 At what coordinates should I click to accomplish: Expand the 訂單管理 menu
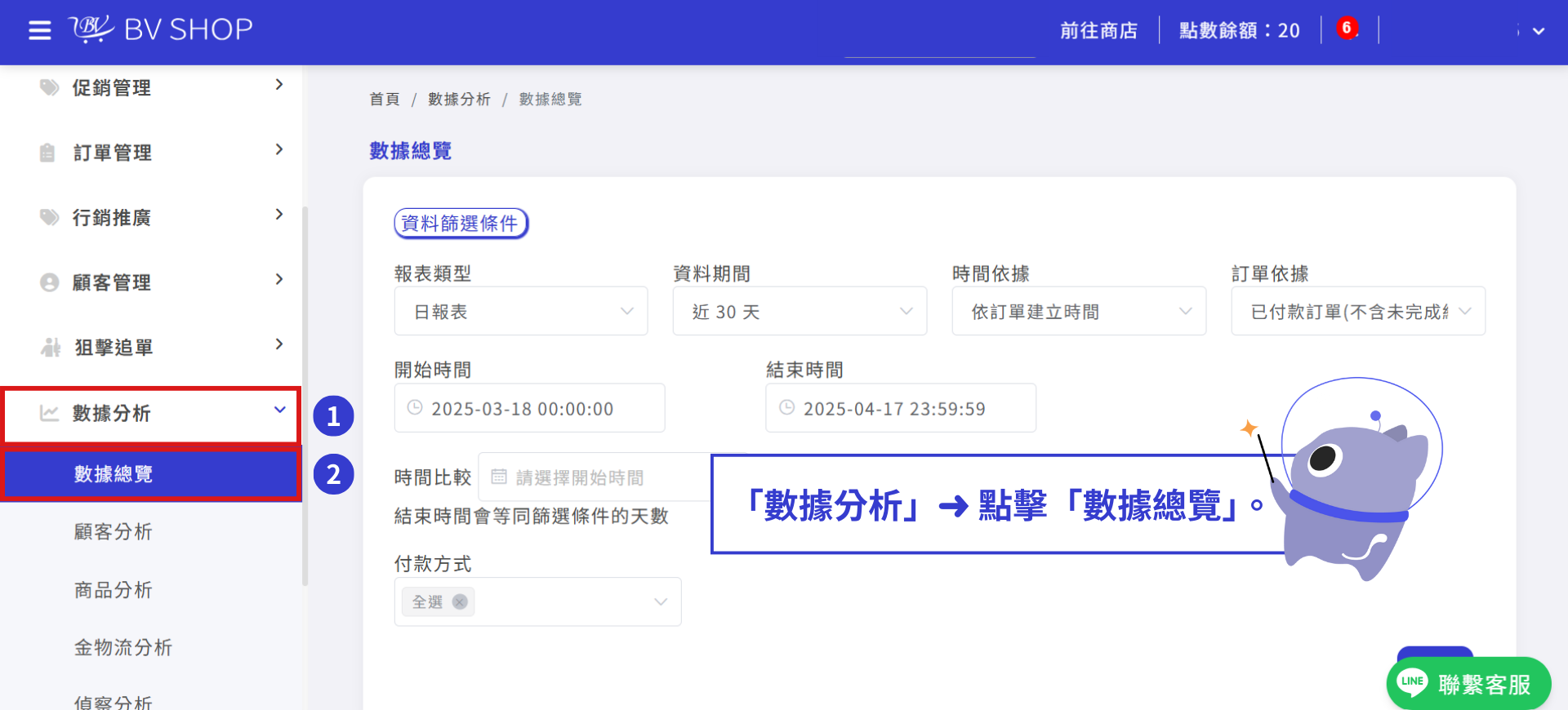[279, 149]
